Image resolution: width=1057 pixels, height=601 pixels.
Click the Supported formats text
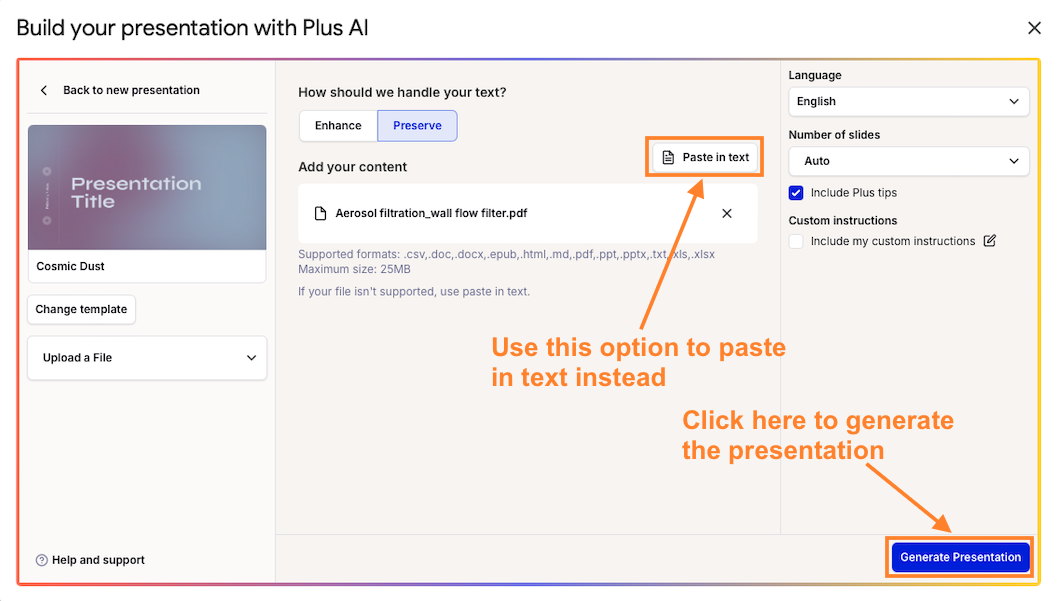click(506, 255)
